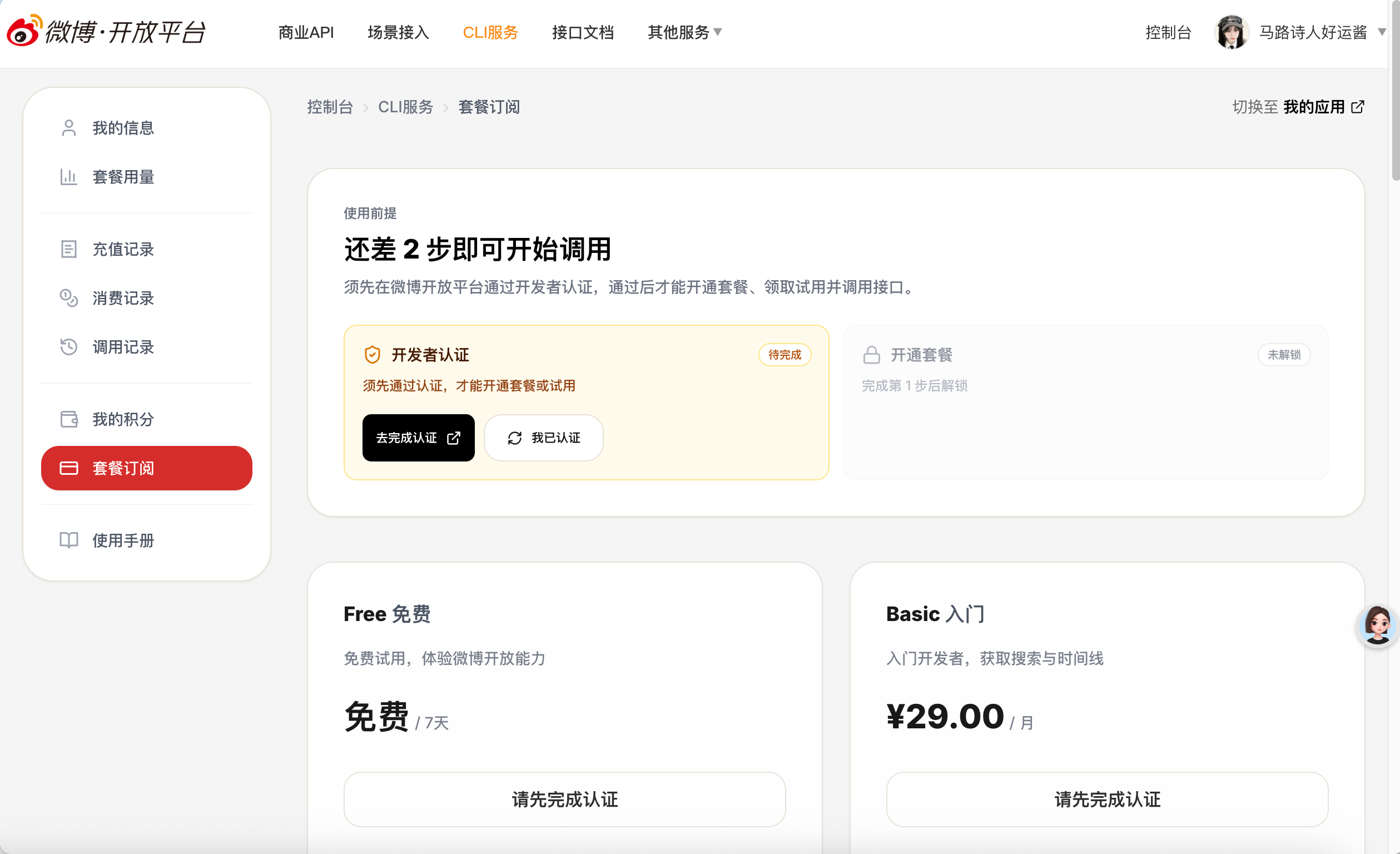Open 场景接入 in top navigation
Image resolution: width=1400 pixels, height=854 pixels.
[398, 32]
